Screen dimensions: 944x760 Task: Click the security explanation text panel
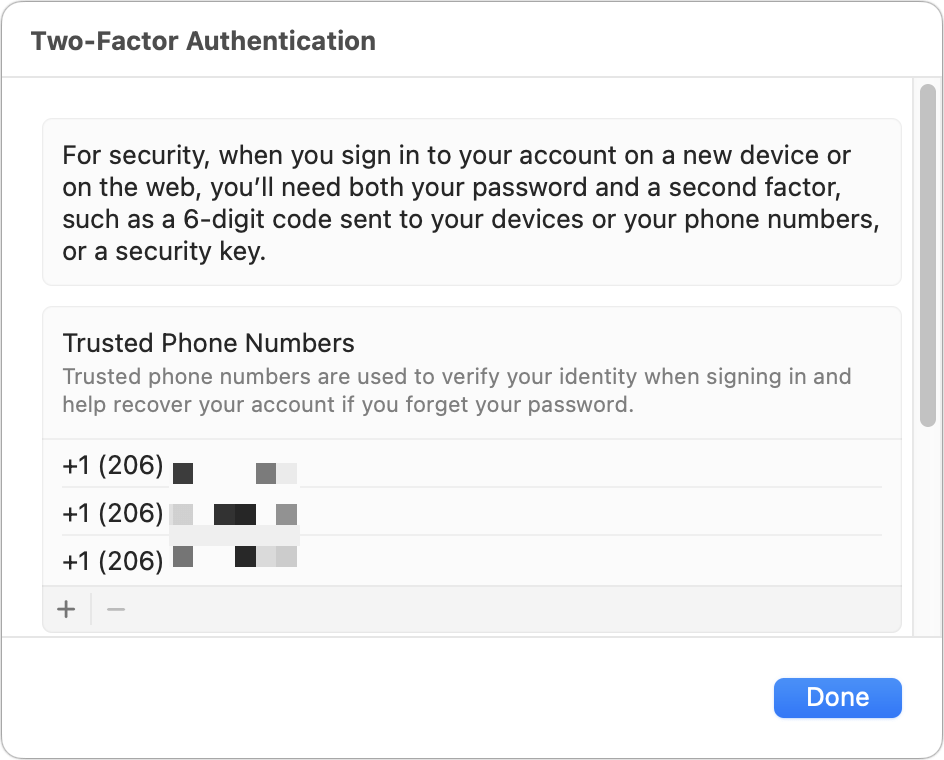tap(470, 202)
